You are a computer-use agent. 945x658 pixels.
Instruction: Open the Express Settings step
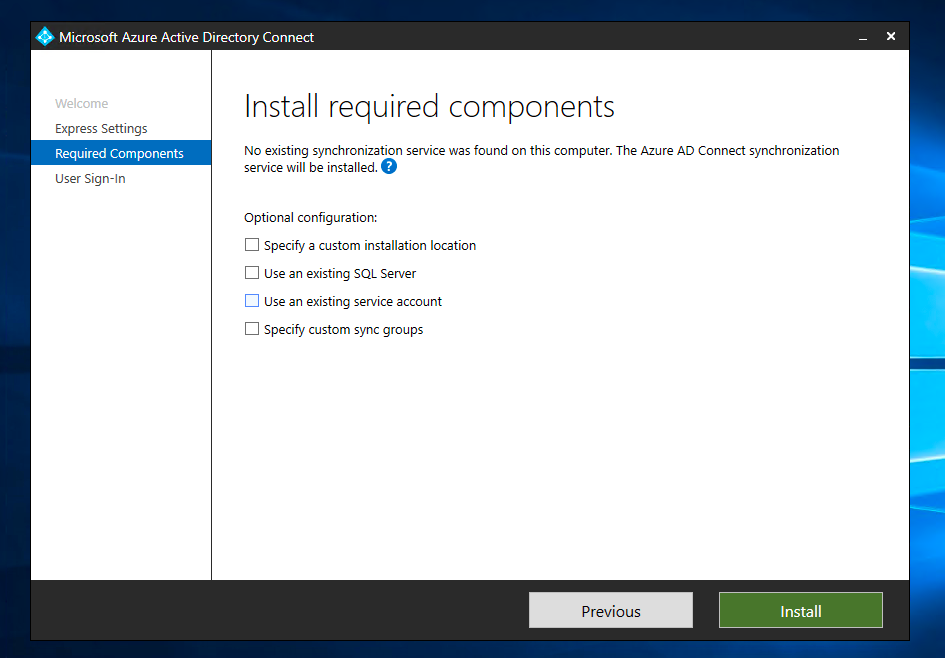click(101, 128)
